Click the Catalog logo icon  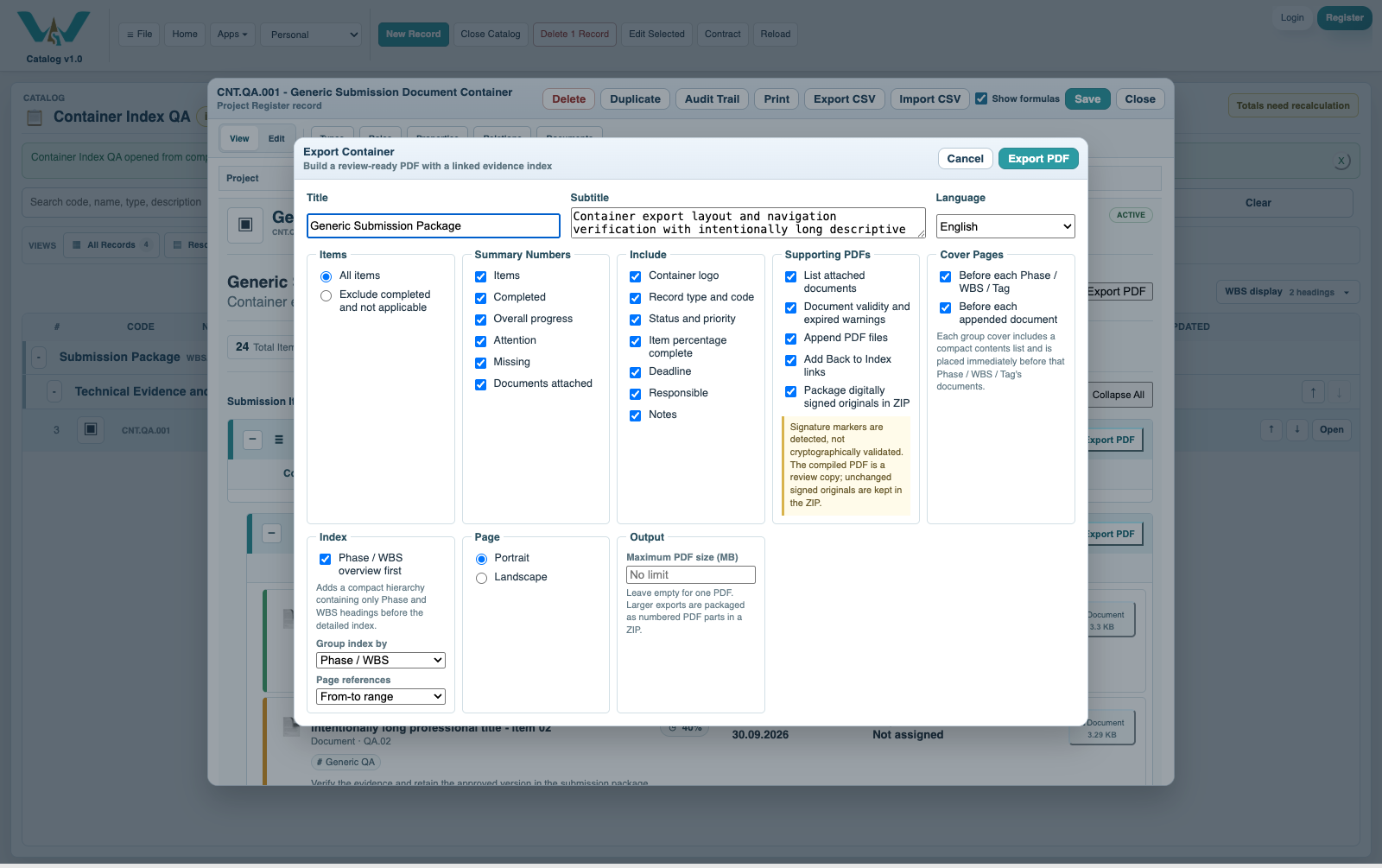click(54, 29)
